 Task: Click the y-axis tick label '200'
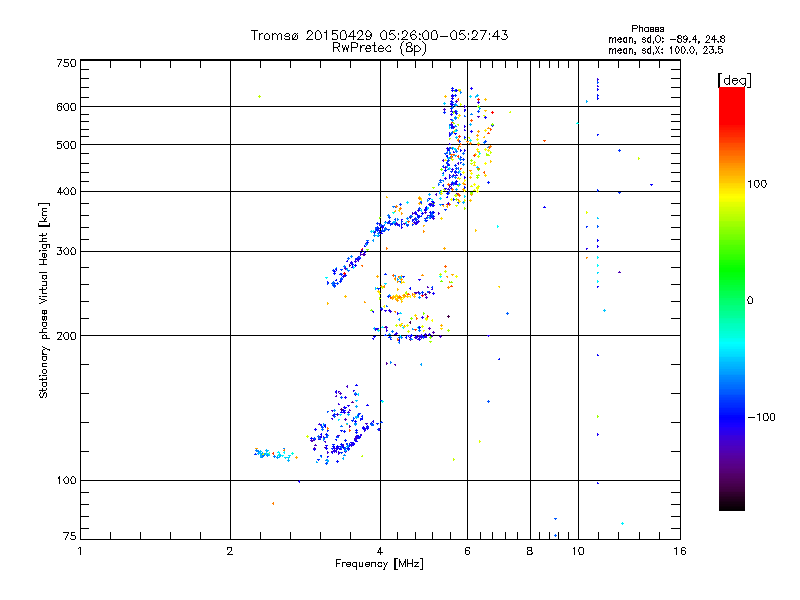click(66, 336)
